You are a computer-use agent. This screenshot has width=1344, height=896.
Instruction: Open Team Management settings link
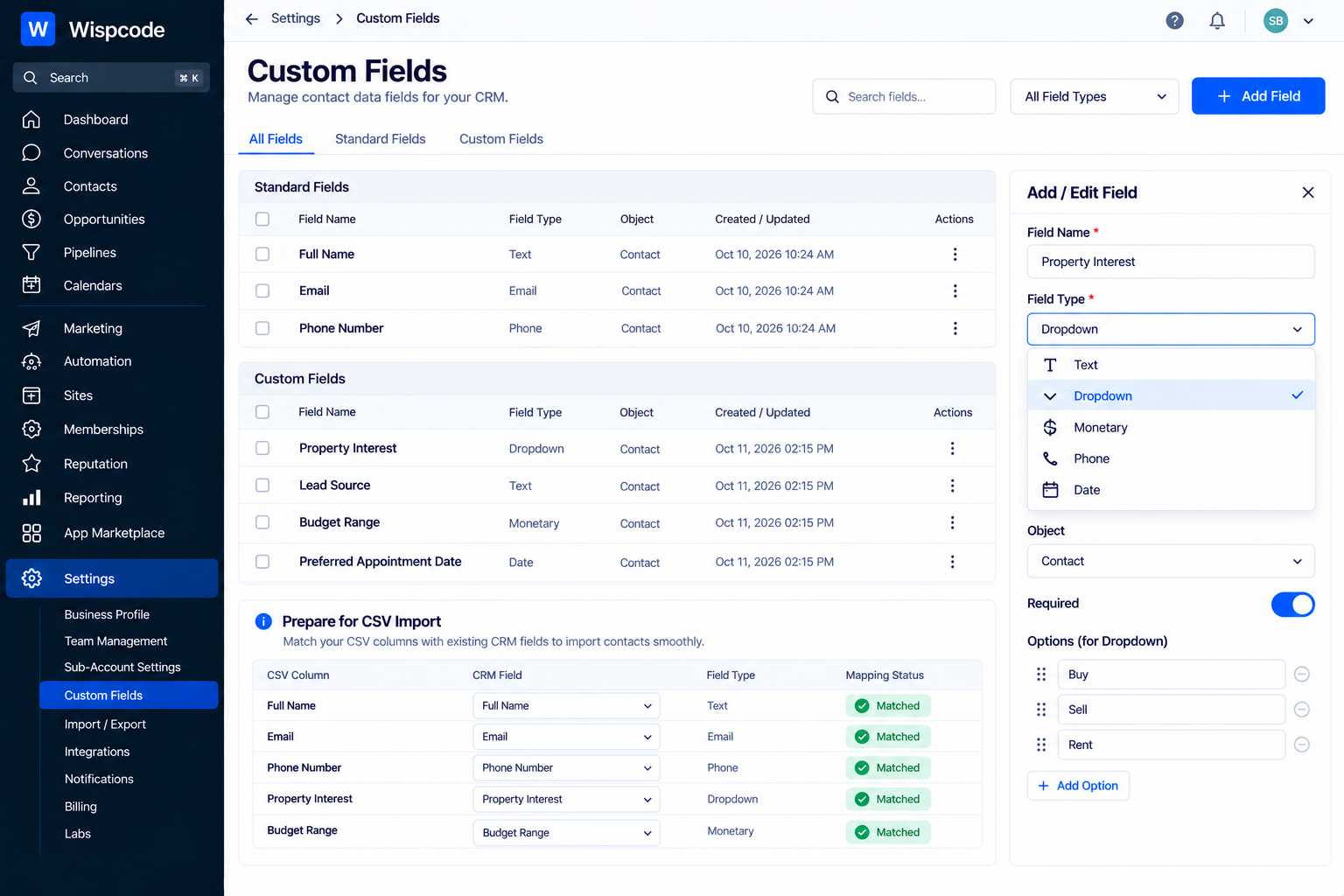(115, 641)
